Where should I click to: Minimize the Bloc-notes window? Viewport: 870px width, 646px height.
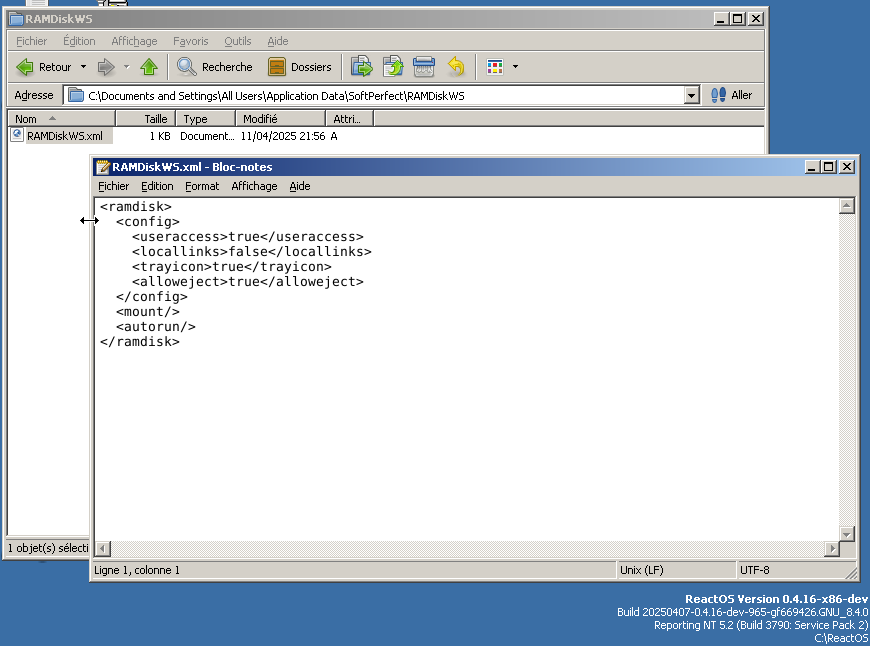coord(812,166)
